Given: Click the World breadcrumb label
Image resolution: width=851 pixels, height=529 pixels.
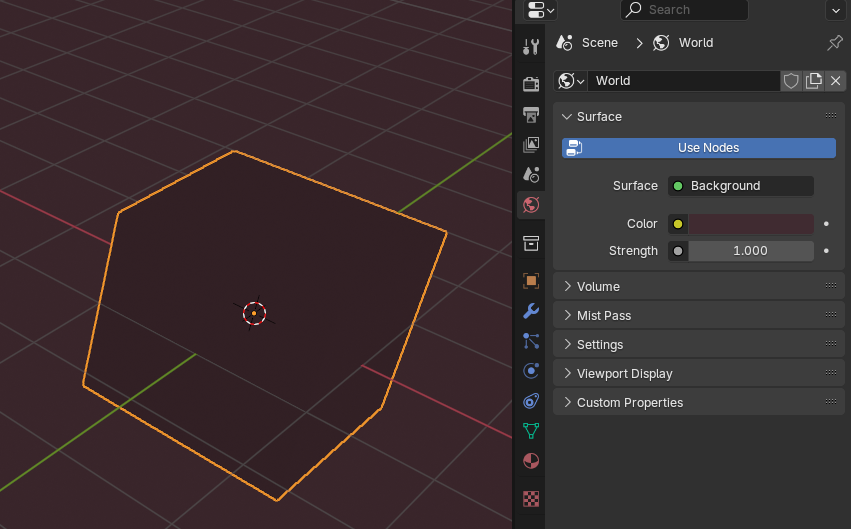Looking at the screenshot, I should tap(696, 43).
